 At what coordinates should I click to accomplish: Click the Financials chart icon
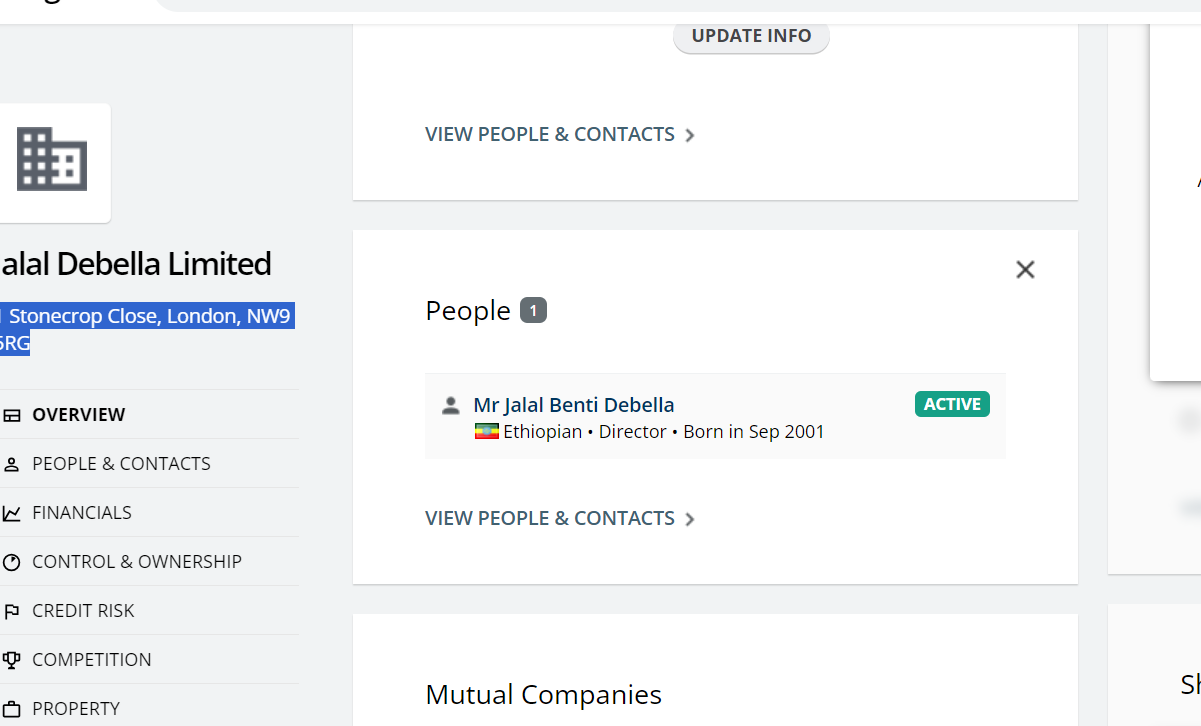(12, 513)
